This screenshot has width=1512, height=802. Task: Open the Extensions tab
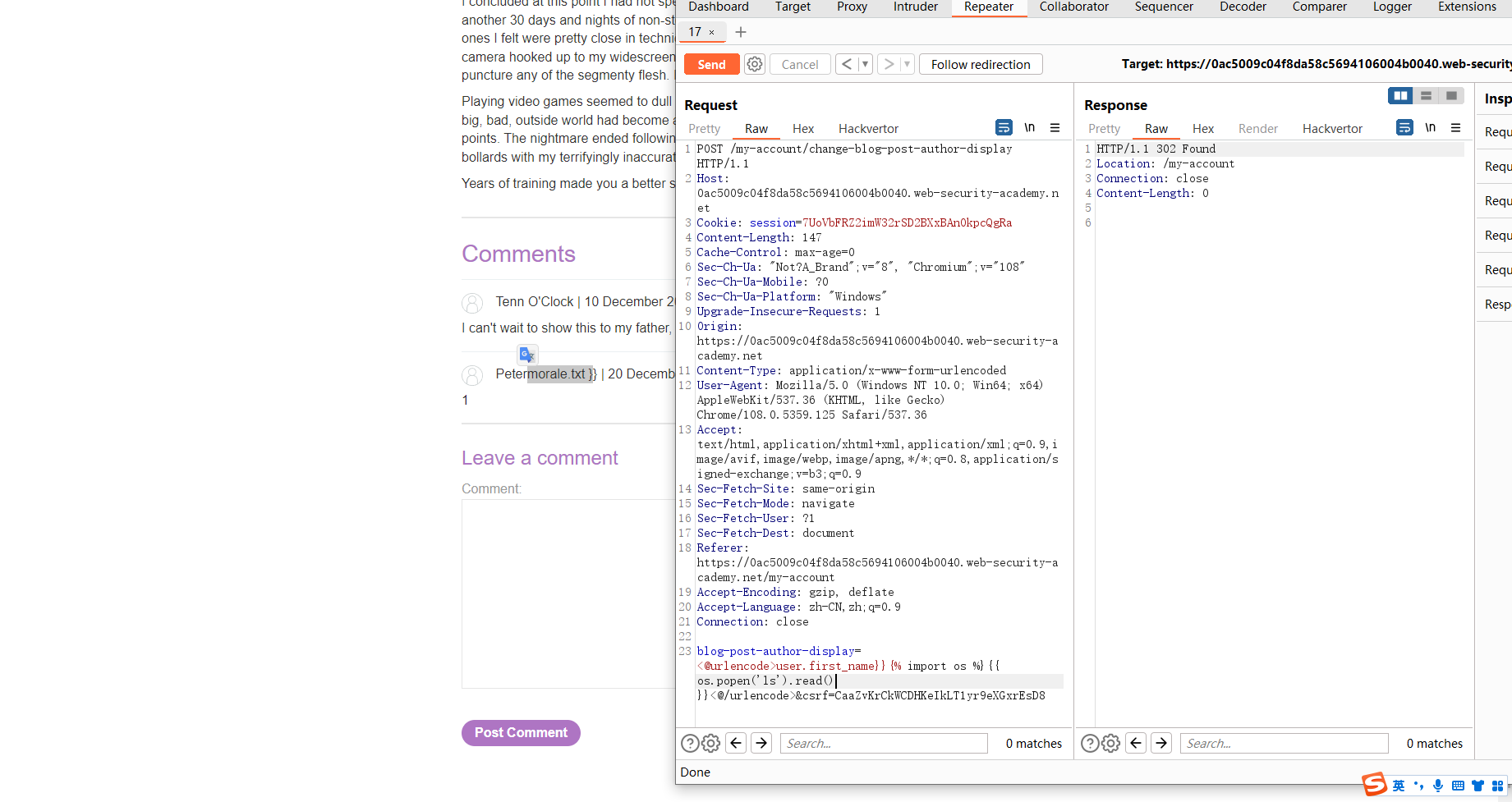(x=1467, y=7)
